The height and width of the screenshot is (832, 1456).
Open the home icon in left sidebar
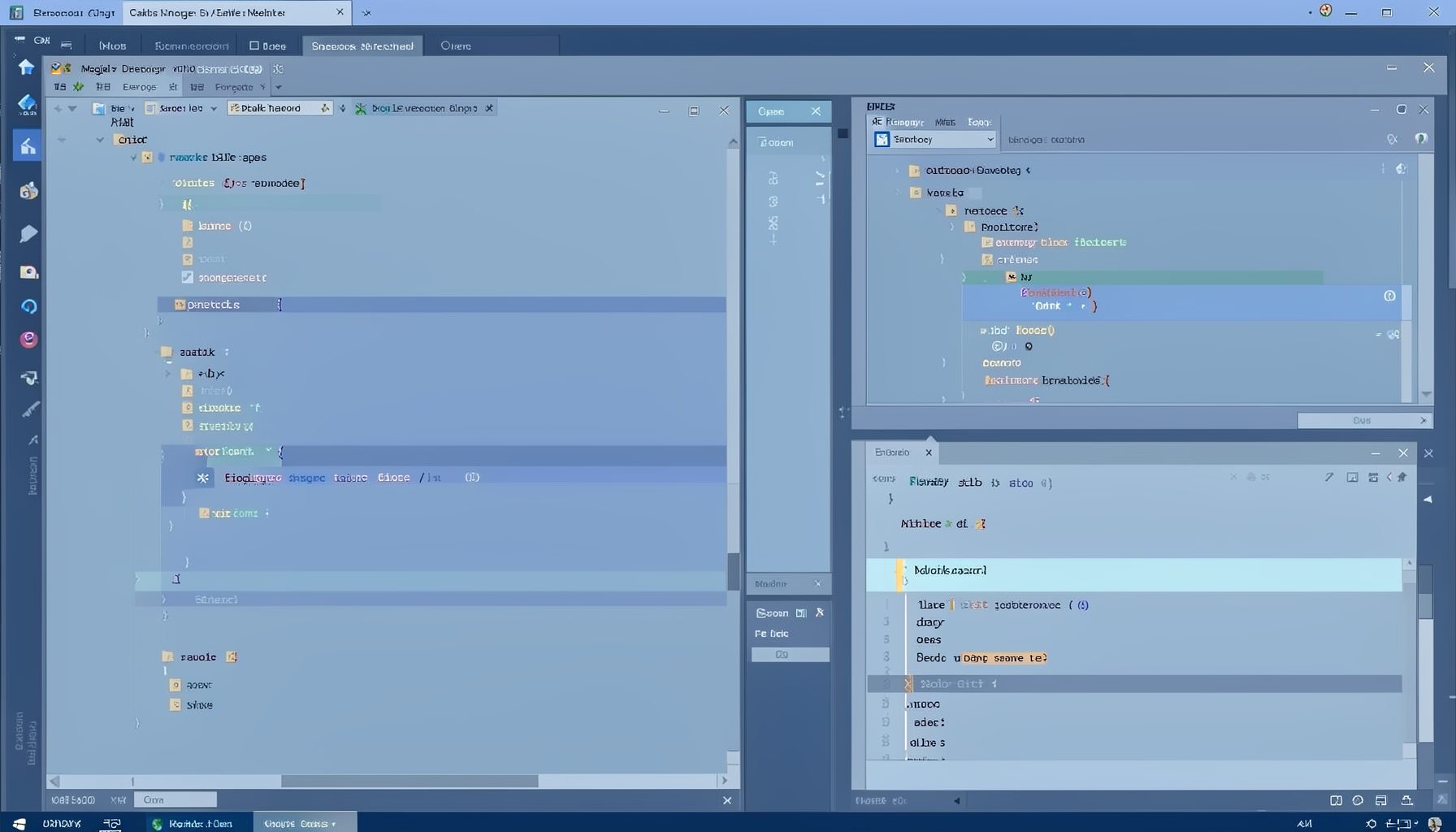pos(27,67)
